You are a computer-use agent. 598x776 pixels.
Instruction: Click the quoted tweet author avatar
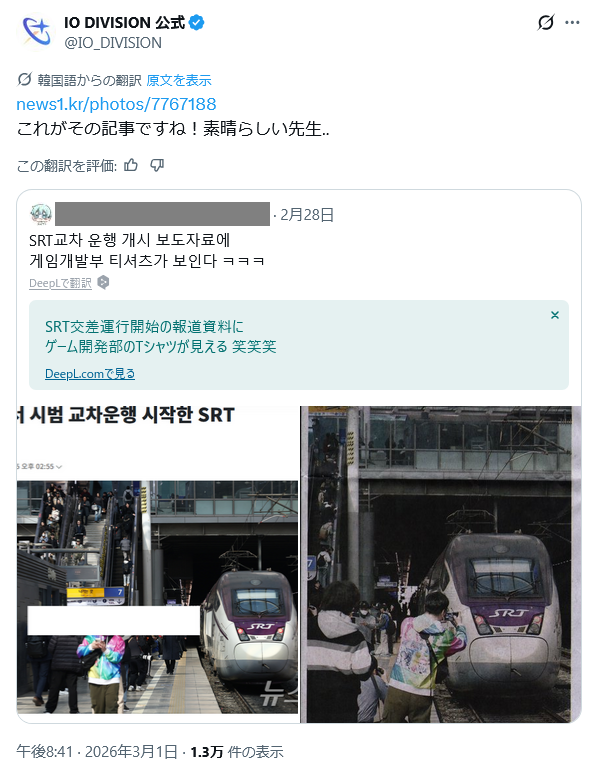tap(41, 214)
